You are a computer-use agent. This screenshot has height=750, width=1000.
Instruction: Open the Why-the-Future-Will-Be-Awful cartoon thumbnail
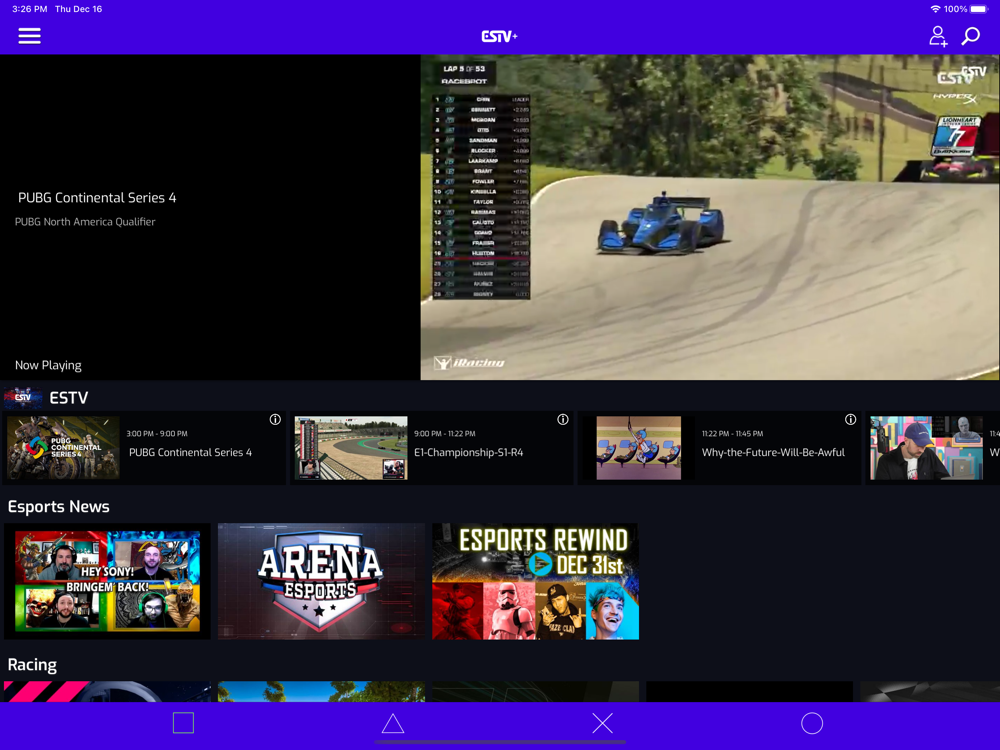(x=638, y=448)
